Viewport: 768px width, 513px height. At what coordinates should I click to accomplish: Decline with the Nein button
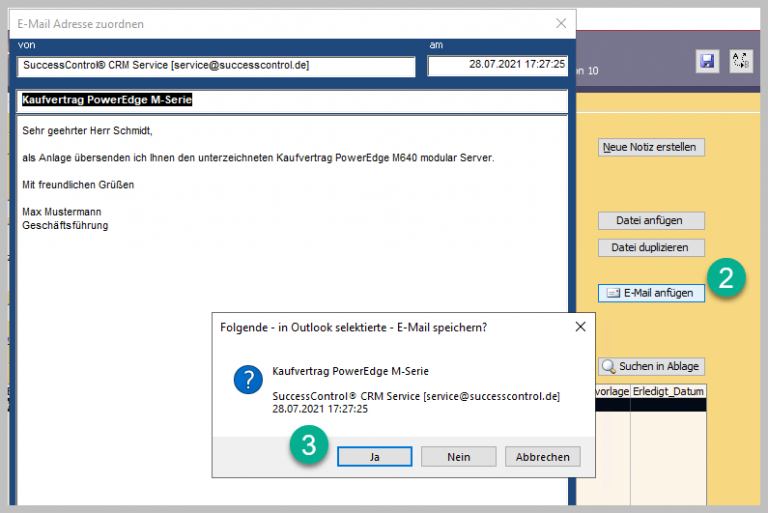458,457
